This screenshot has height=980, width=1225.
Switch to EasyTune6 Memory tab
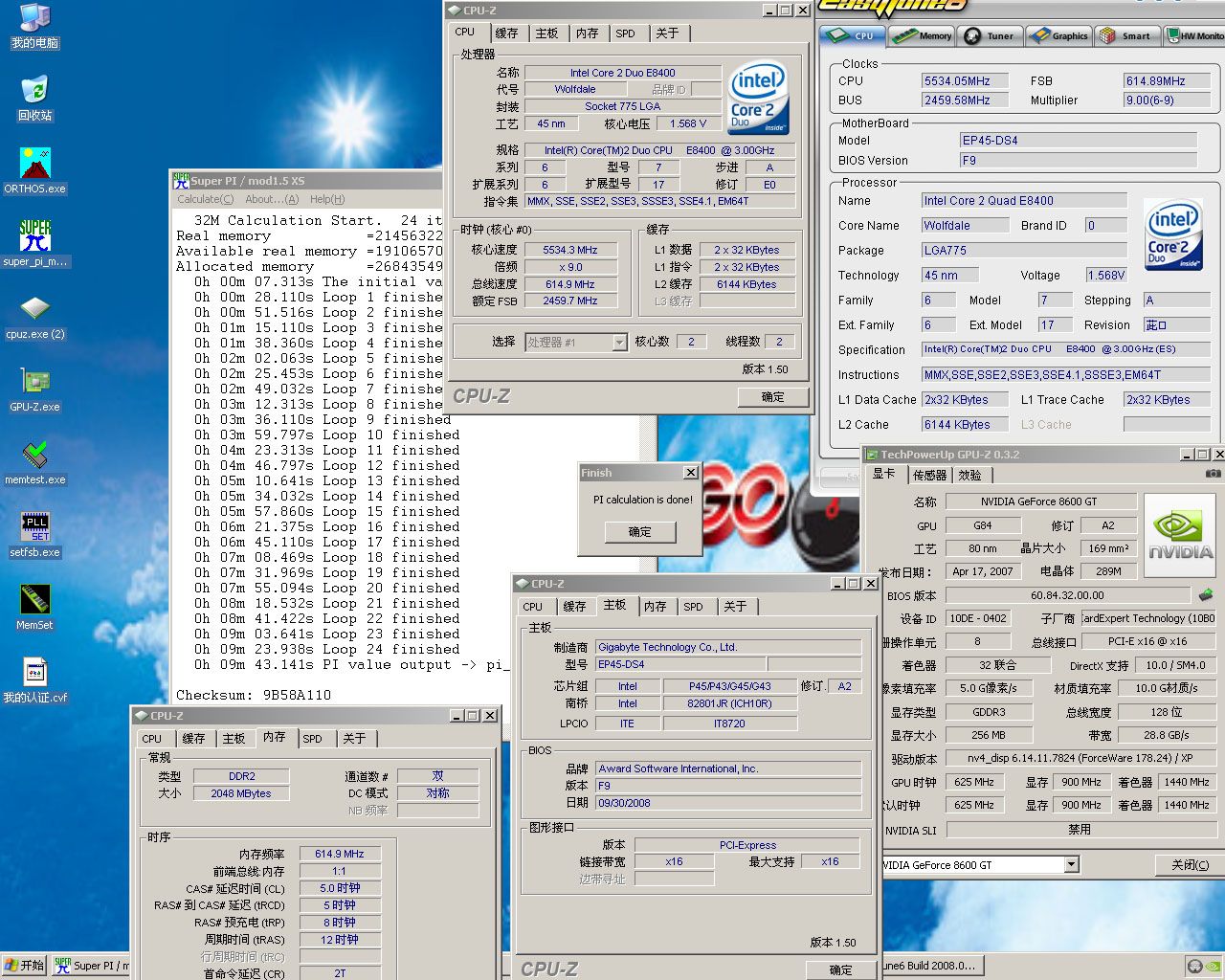pyautogui.click(x=922, y=35)
